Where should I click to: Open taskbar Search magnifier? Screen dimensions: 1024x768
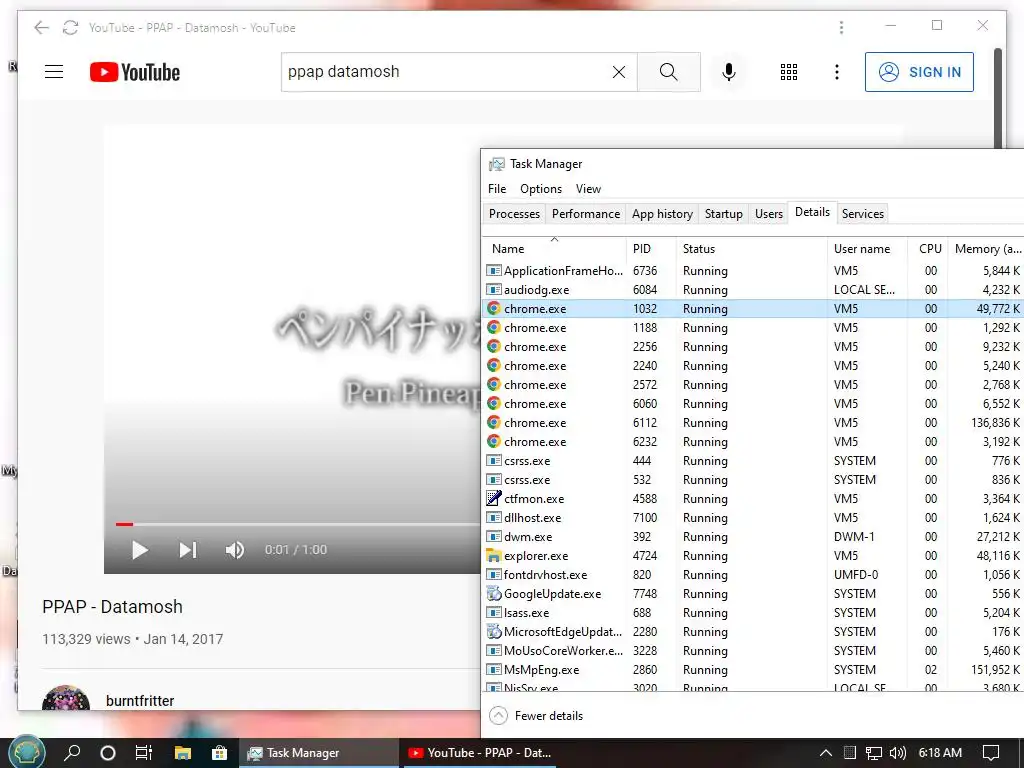72,752
